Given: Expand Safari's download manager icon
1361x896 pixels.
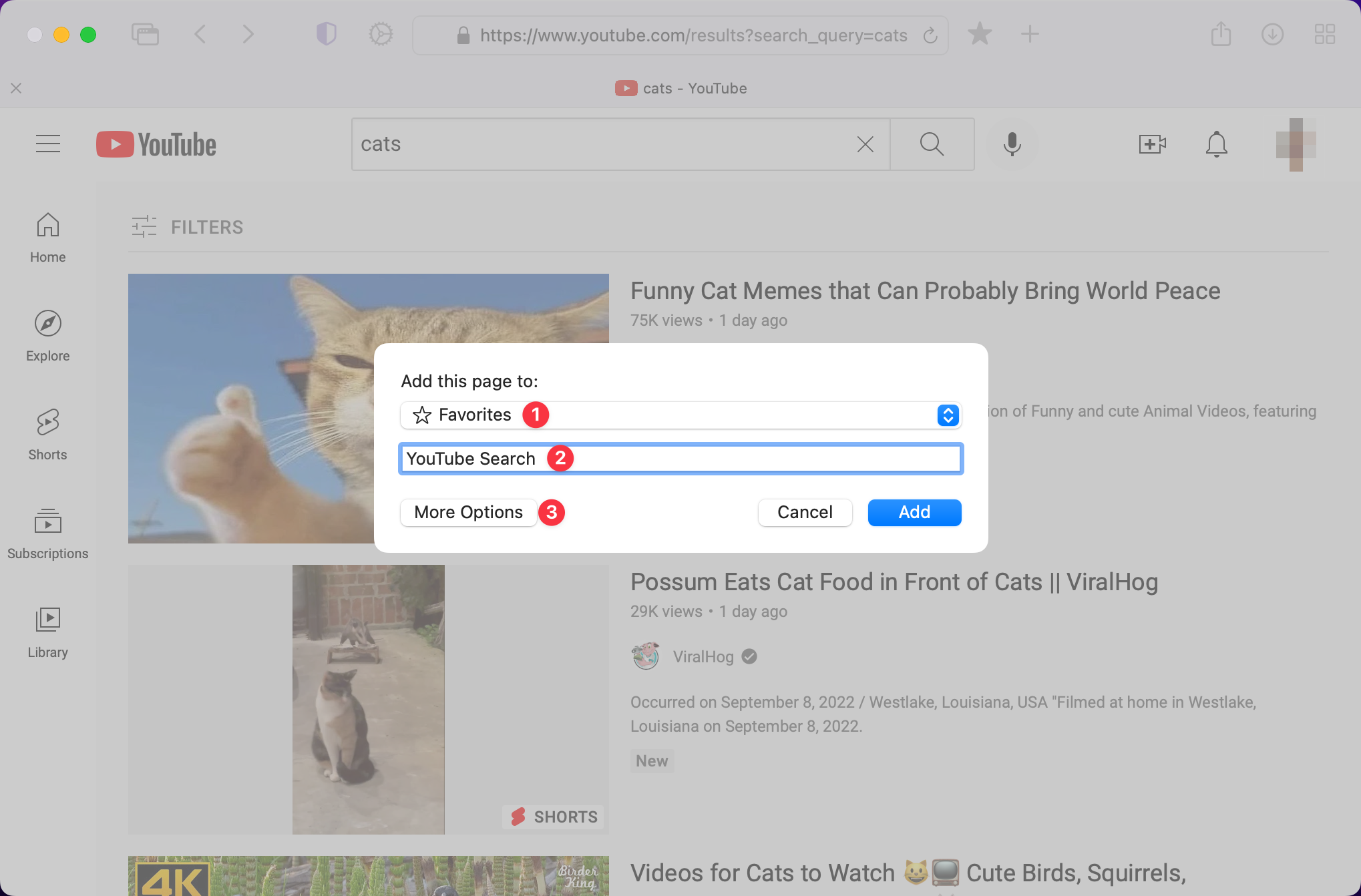Looking at the screenshot, I should (x=1272, y=34).
